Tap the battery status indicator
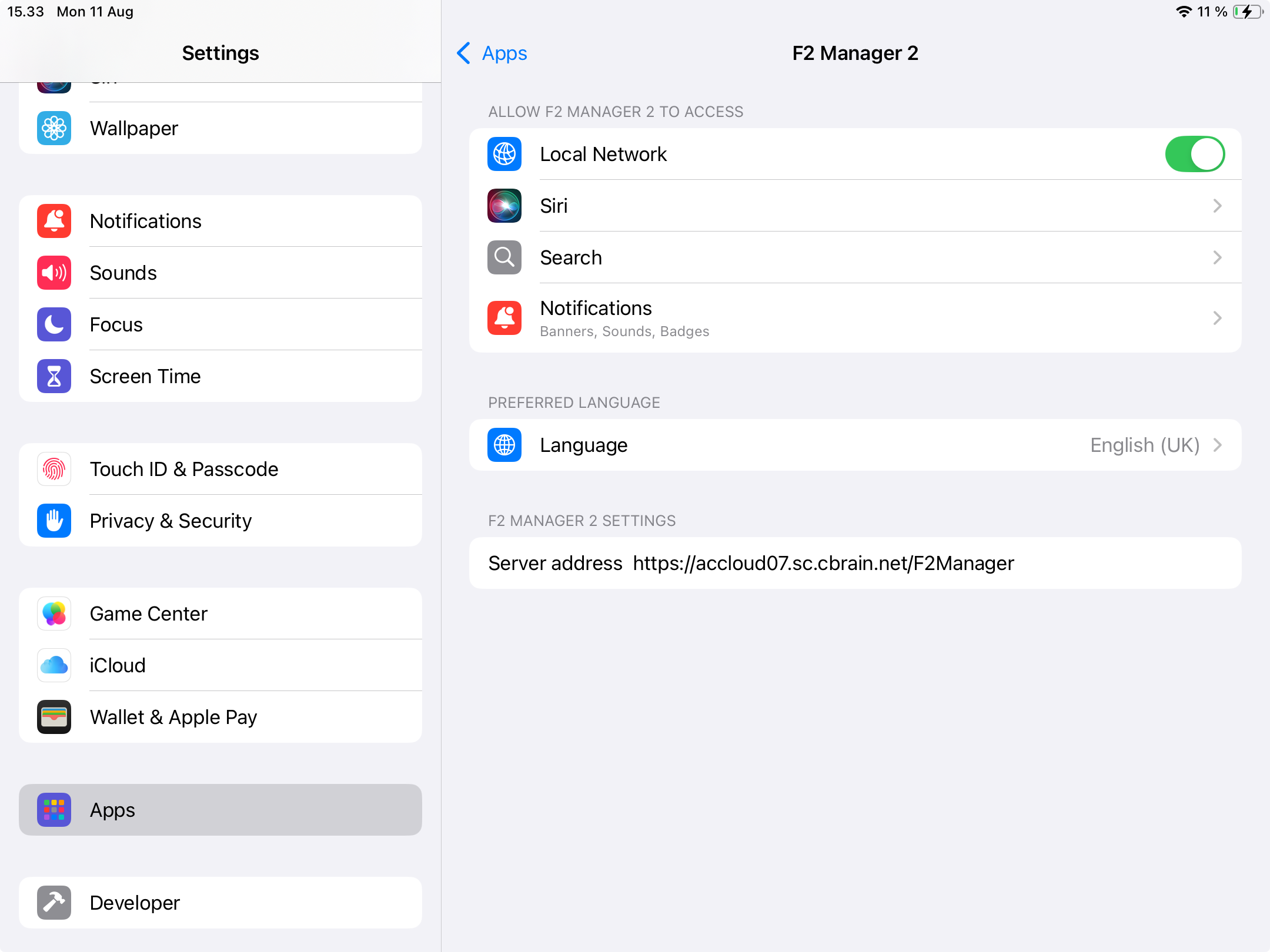 pos(1246,12)
